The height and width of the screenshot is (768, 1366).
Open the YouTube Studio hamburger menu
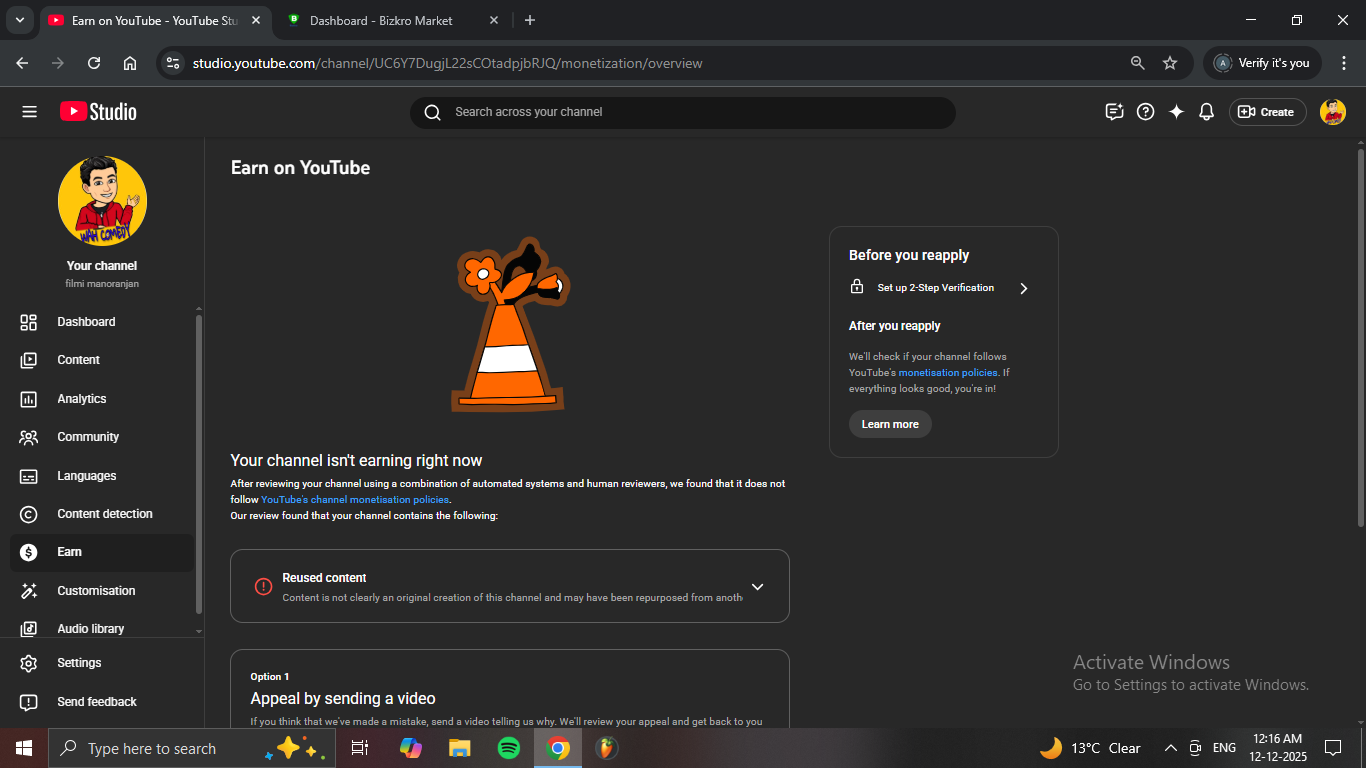pyautogui.click(x=29, y=112)
